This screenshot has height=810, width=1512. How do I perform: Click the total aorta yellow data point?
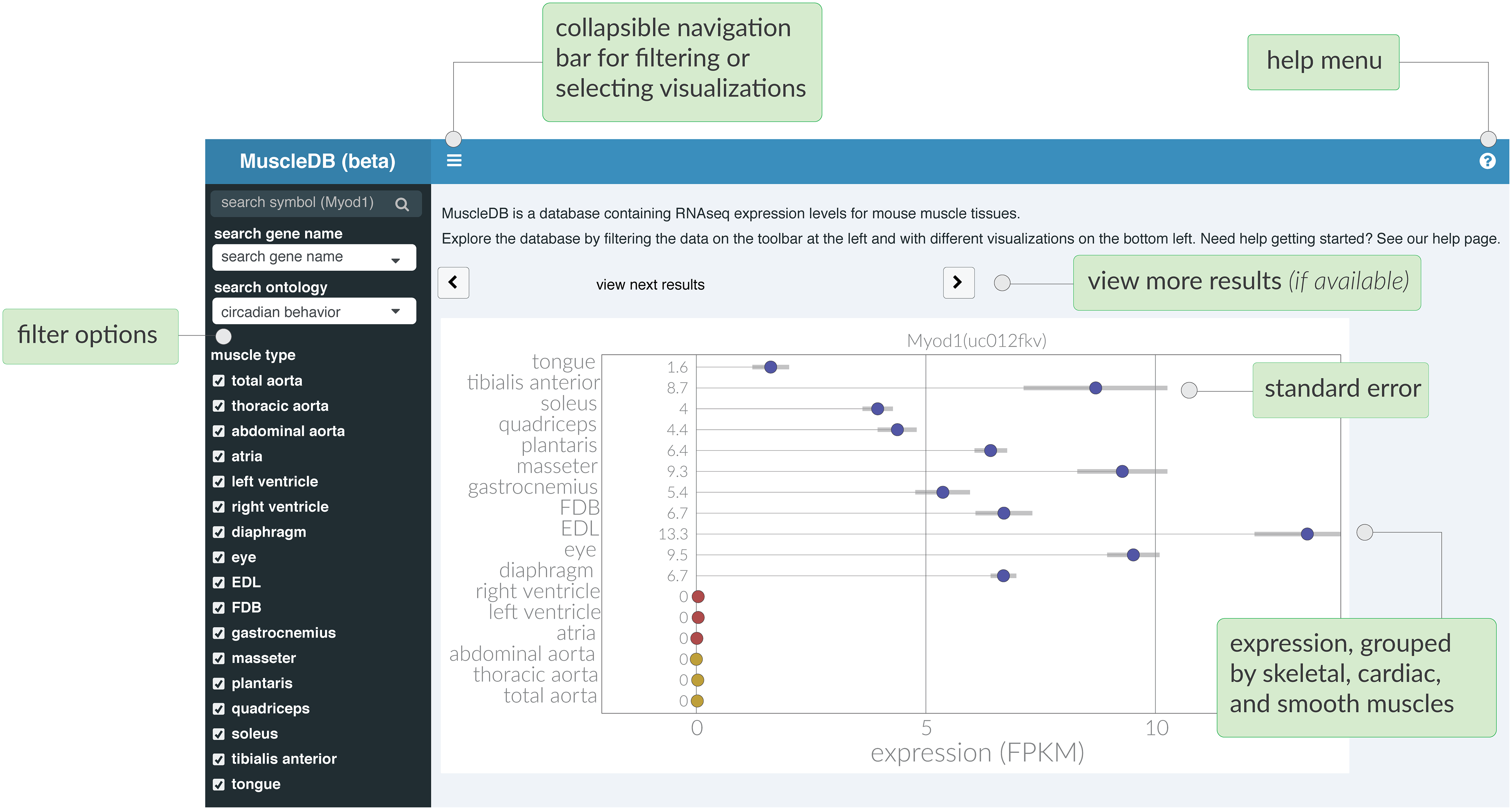(x=697, y=701)
